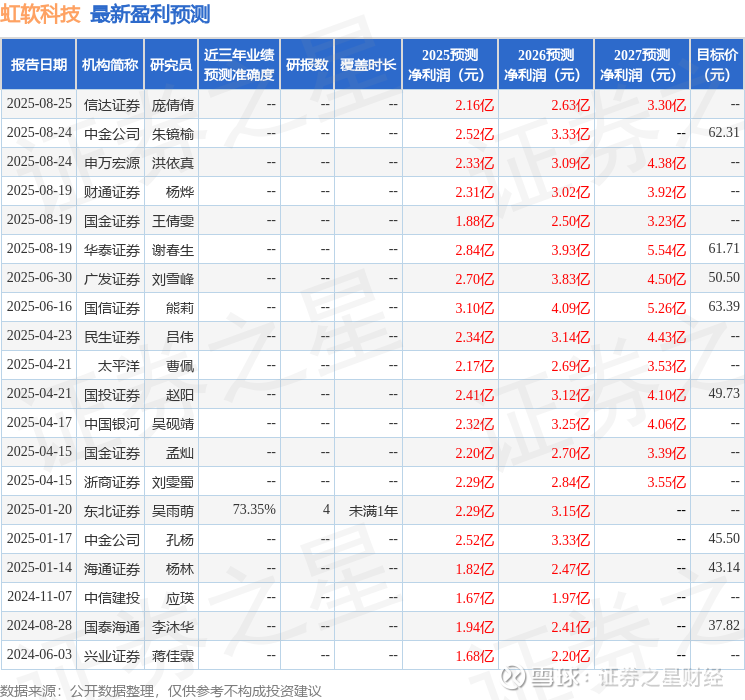Viewport: 745px width, 700px height.
Task: Click 海通证券 institution cell
Action: point(112,569)
